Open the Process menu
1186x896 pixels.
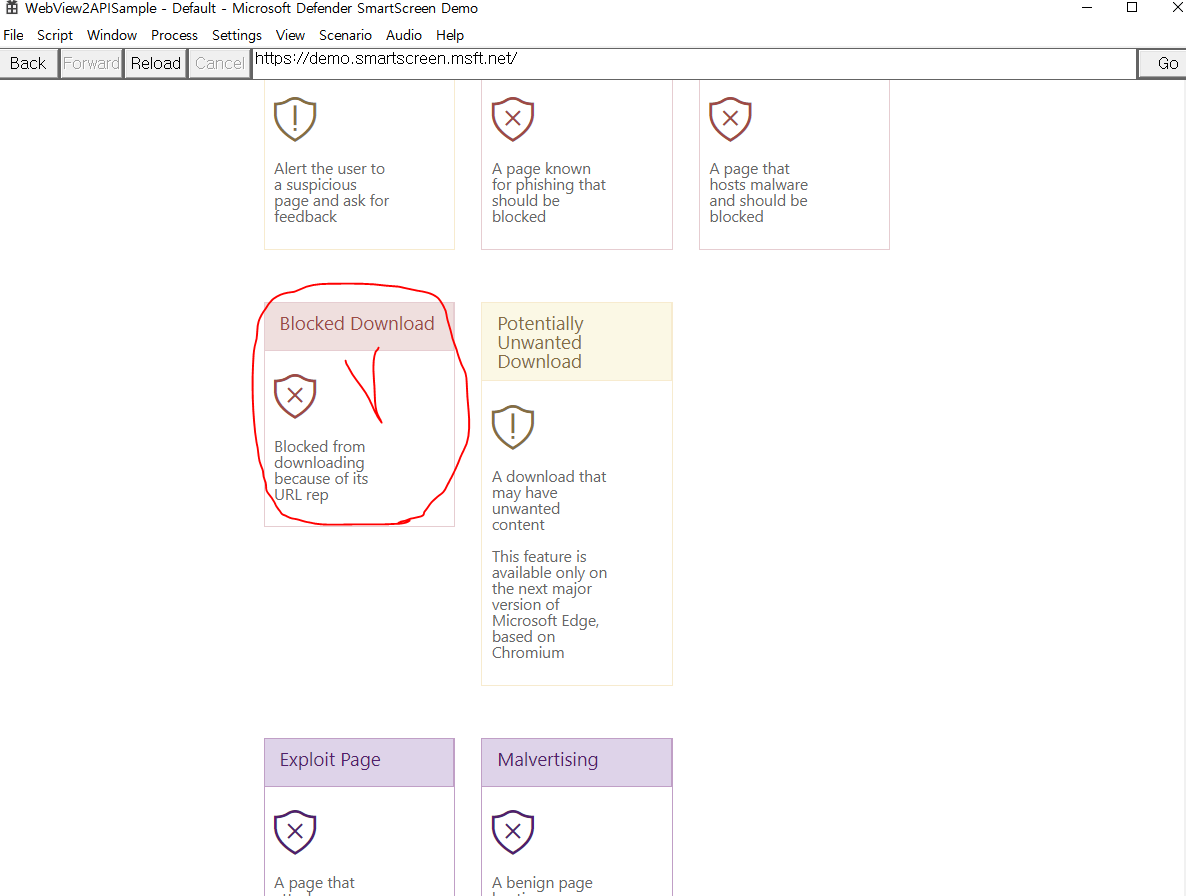tap(174, 35)
